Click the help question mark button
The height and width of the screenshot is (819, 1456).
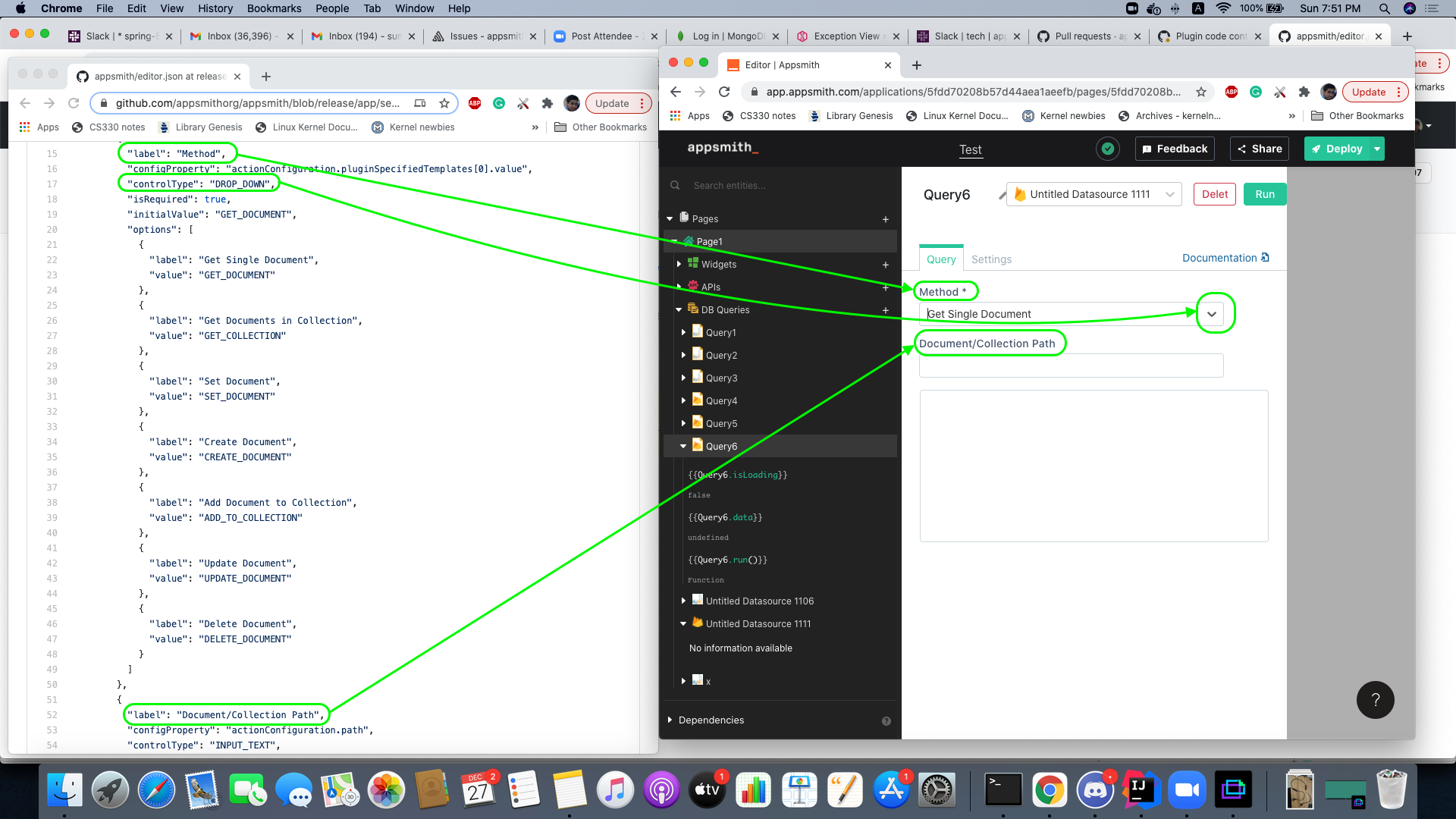[1375, 700]
